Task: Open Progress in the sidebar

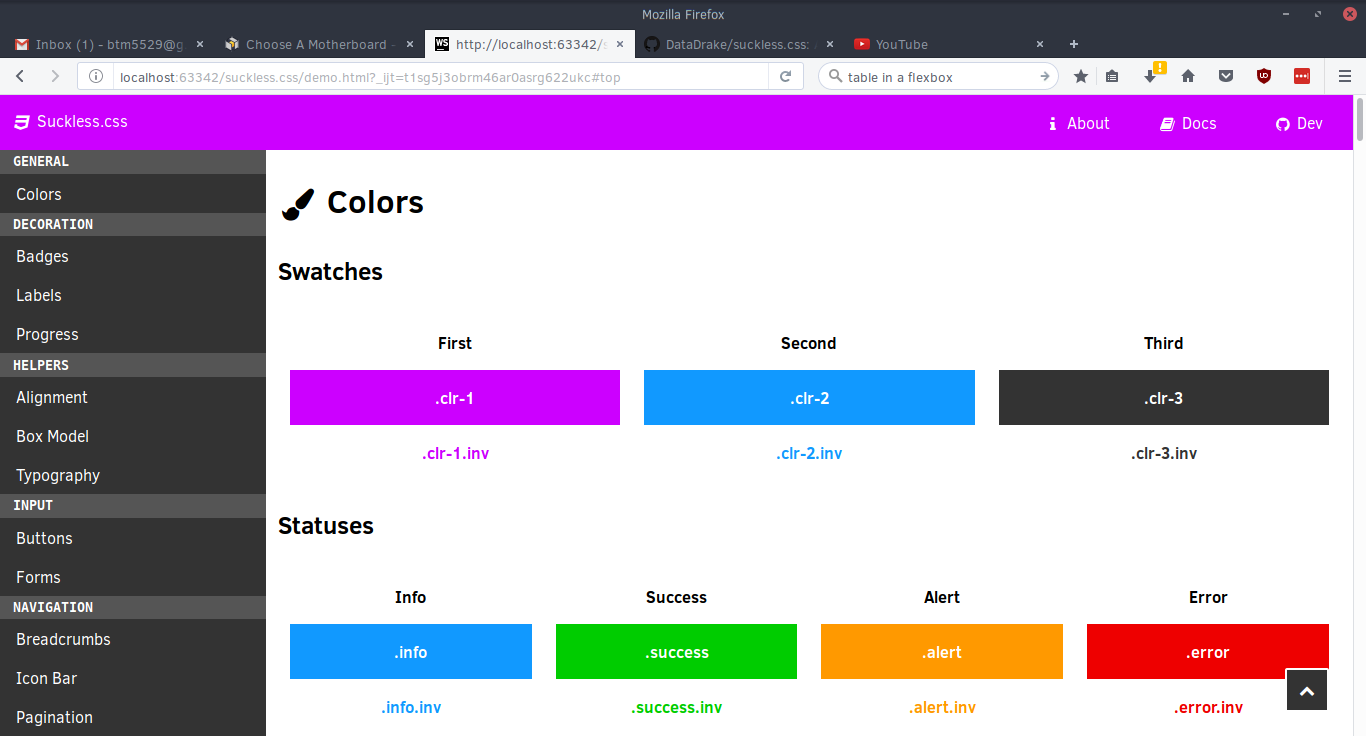Action: coord(133,334)
